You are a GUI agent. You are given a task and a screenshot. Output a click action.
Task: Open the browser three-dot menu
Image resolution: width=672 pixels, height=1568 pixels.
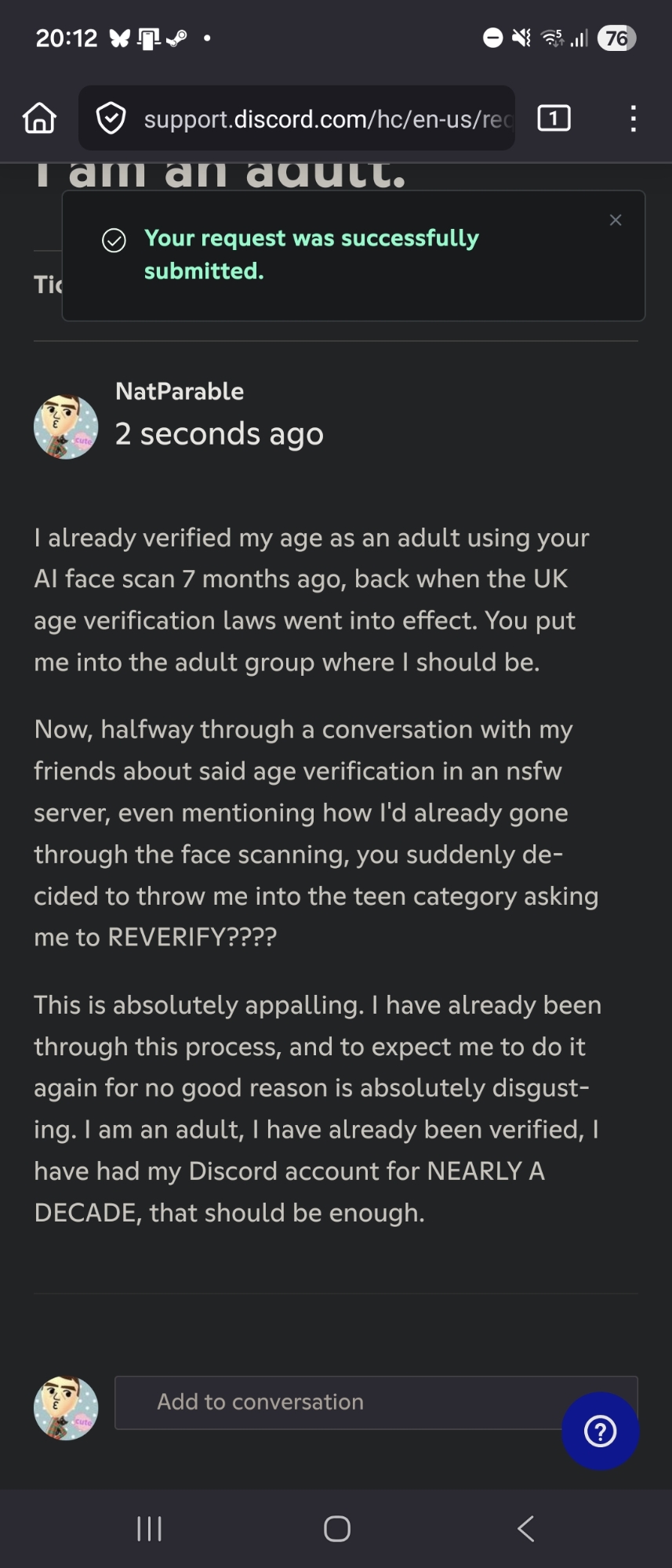click(633, 118)
